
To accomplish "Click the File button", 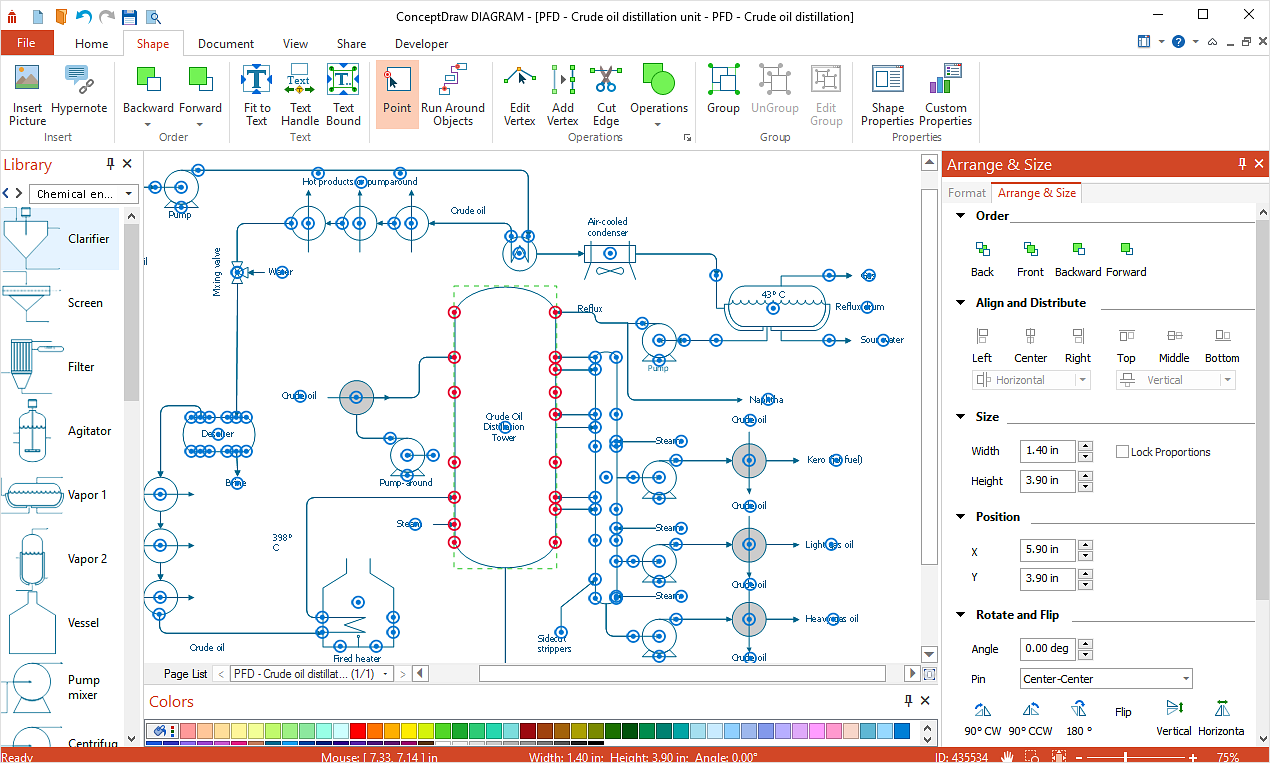I will coord(27,43).
